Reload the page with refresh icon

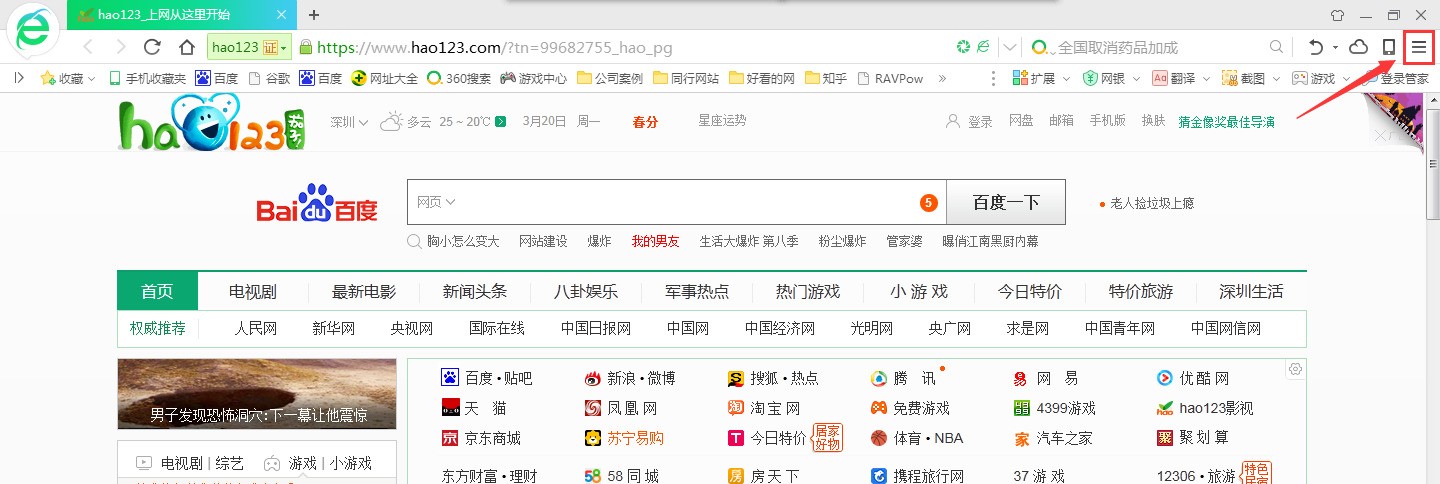152,47
